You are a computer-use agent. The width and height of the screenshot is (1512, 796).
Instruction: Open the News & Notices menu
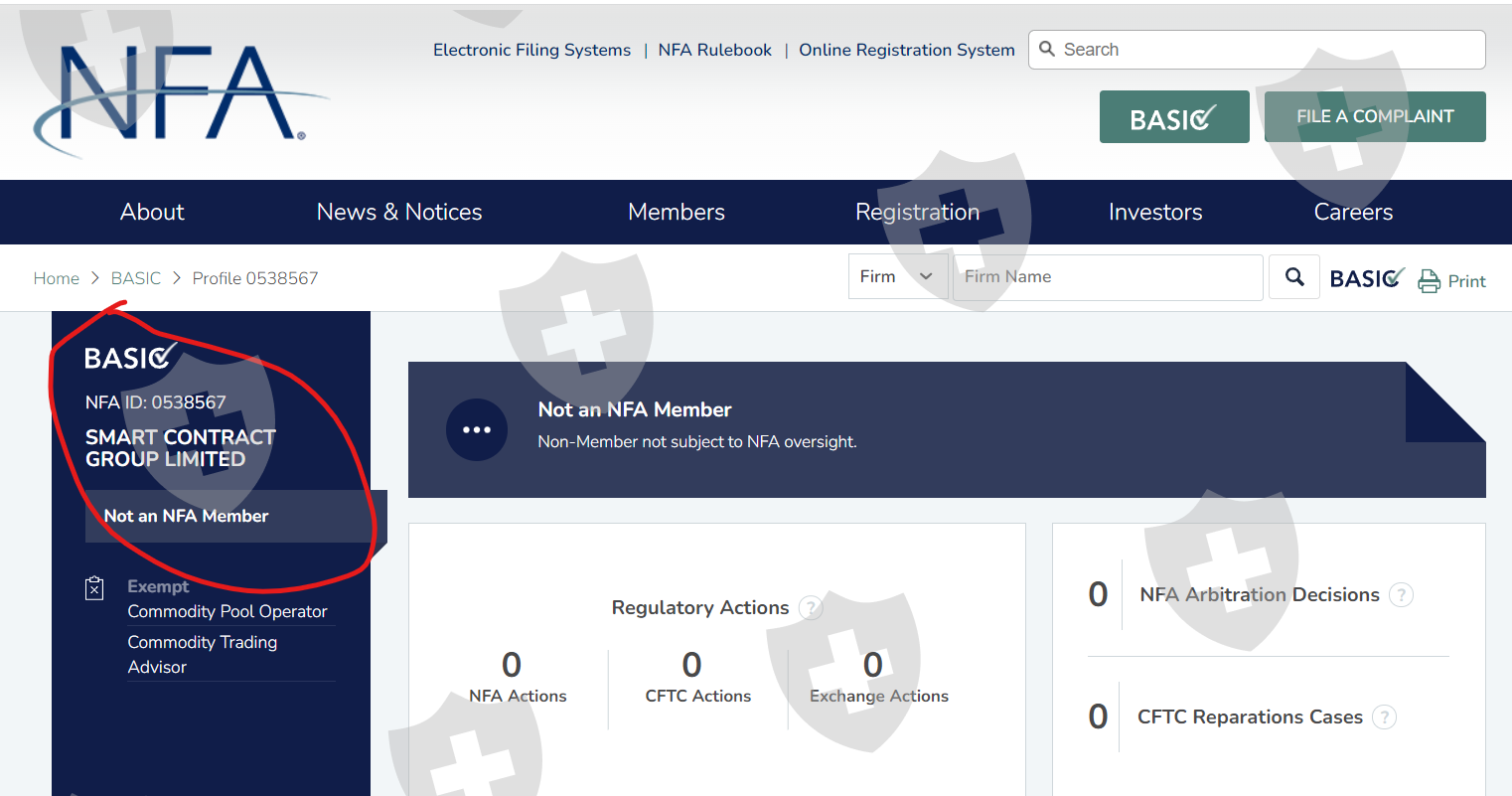399,212
